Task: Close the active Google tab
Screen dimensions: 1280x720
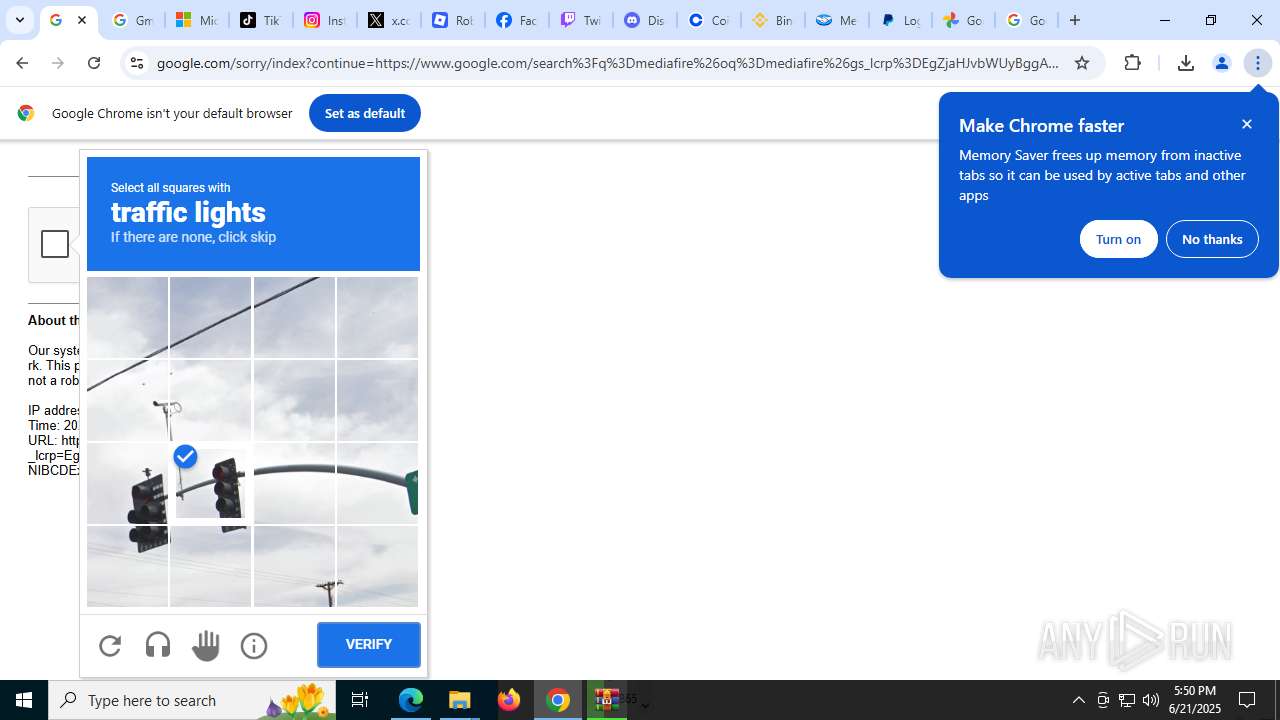Action: tap(82, 20)
